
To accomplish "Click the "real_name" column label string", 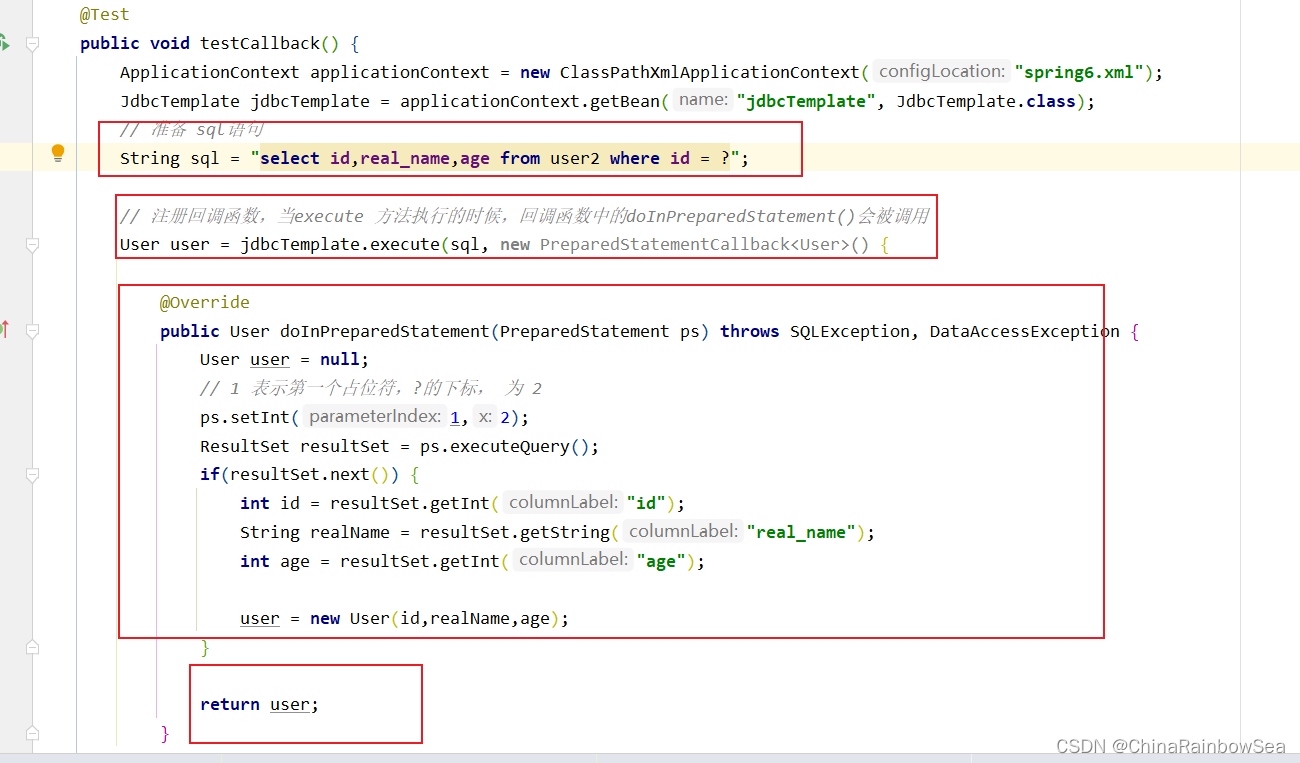I will (801, 532).
